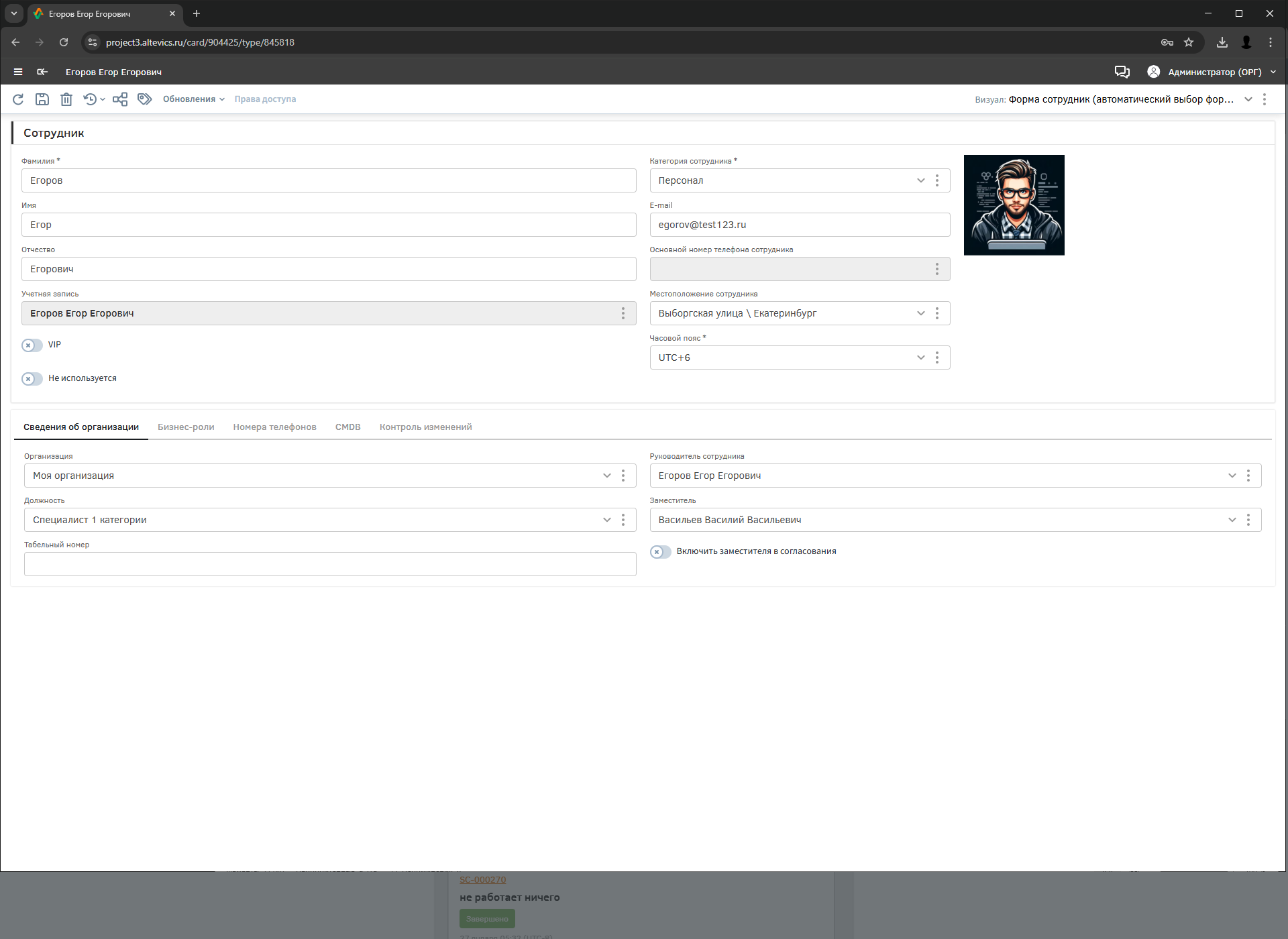
Task: Expand 'Часовой пояс' UTC+6 dropdown
Action: [x=920, y=357]
